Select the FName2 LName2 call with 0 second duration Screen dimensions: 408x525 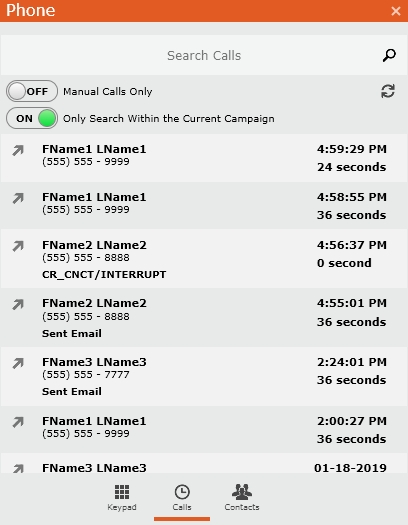click(x=204, y=259)
